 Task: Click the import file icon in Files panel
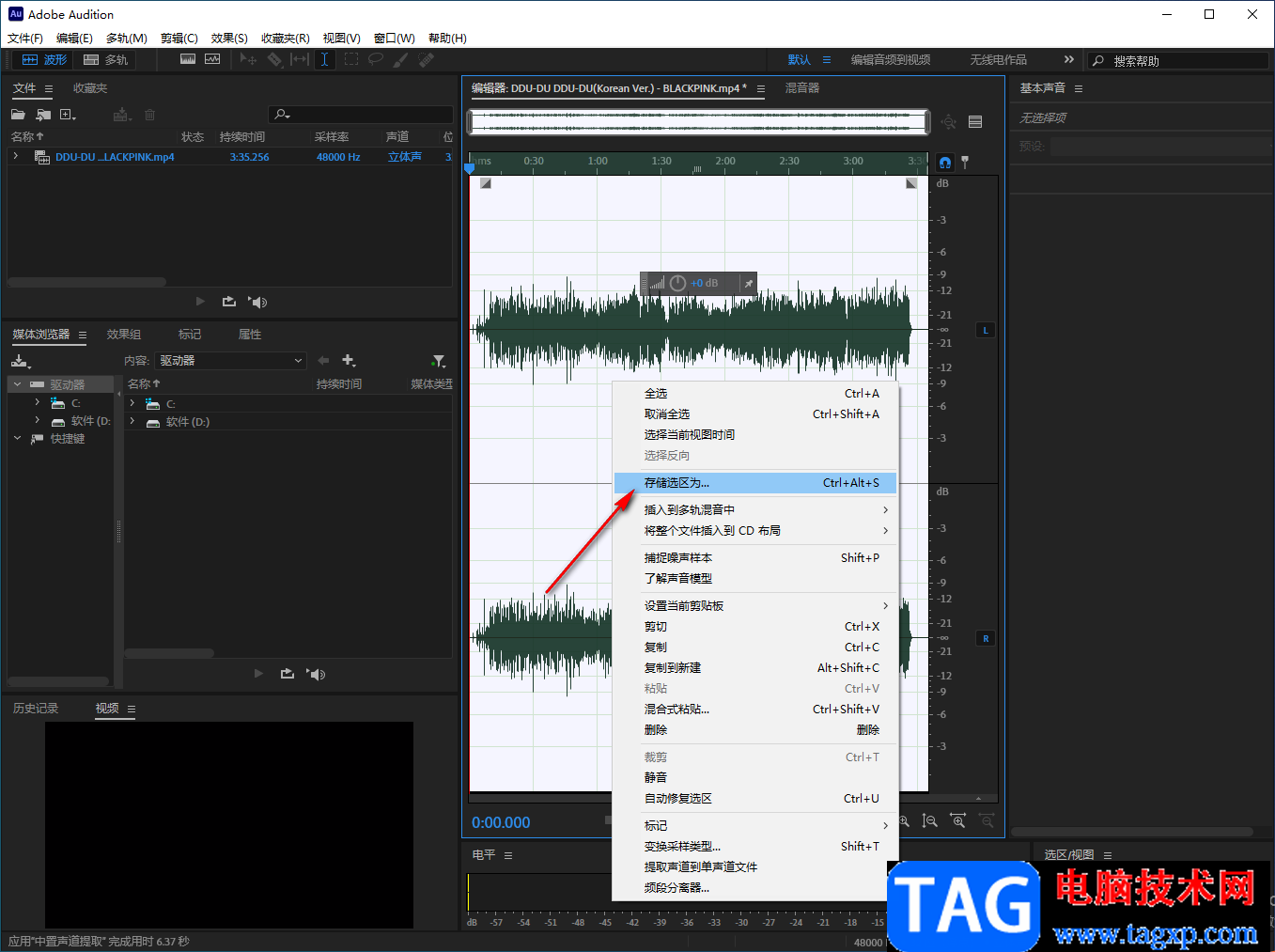click(43, 115)
